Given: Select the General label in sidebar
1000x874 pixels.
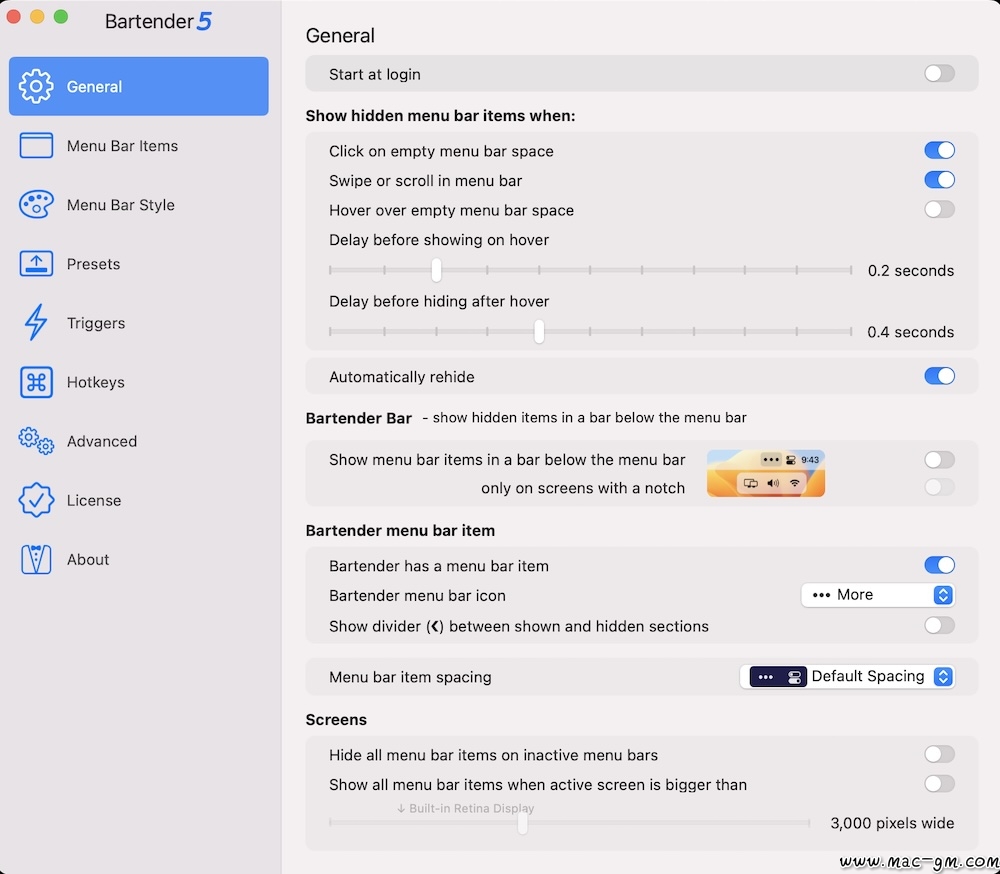Looking at the screenshot, I should tap(94, 87).
